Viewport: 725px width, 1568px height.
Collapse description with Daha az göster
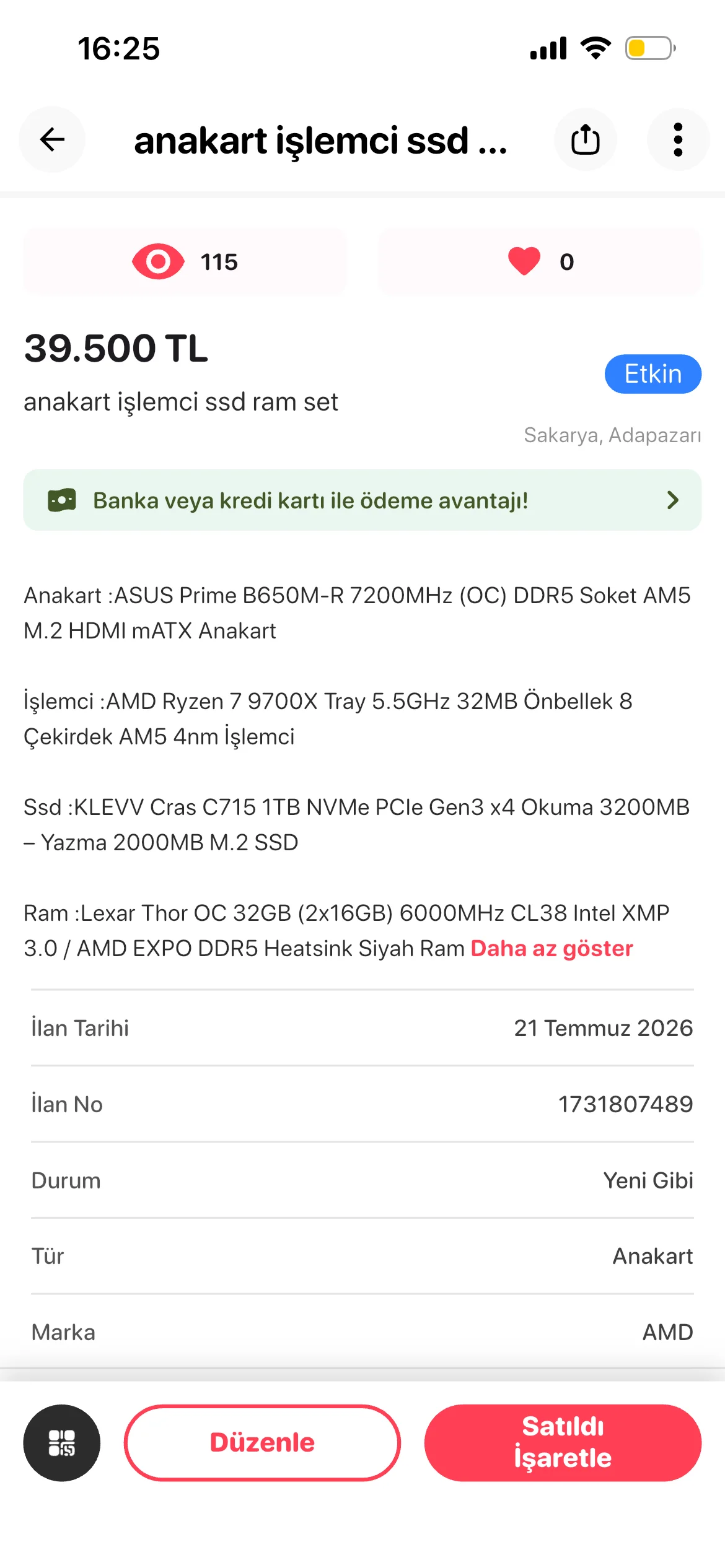[551, 948]
